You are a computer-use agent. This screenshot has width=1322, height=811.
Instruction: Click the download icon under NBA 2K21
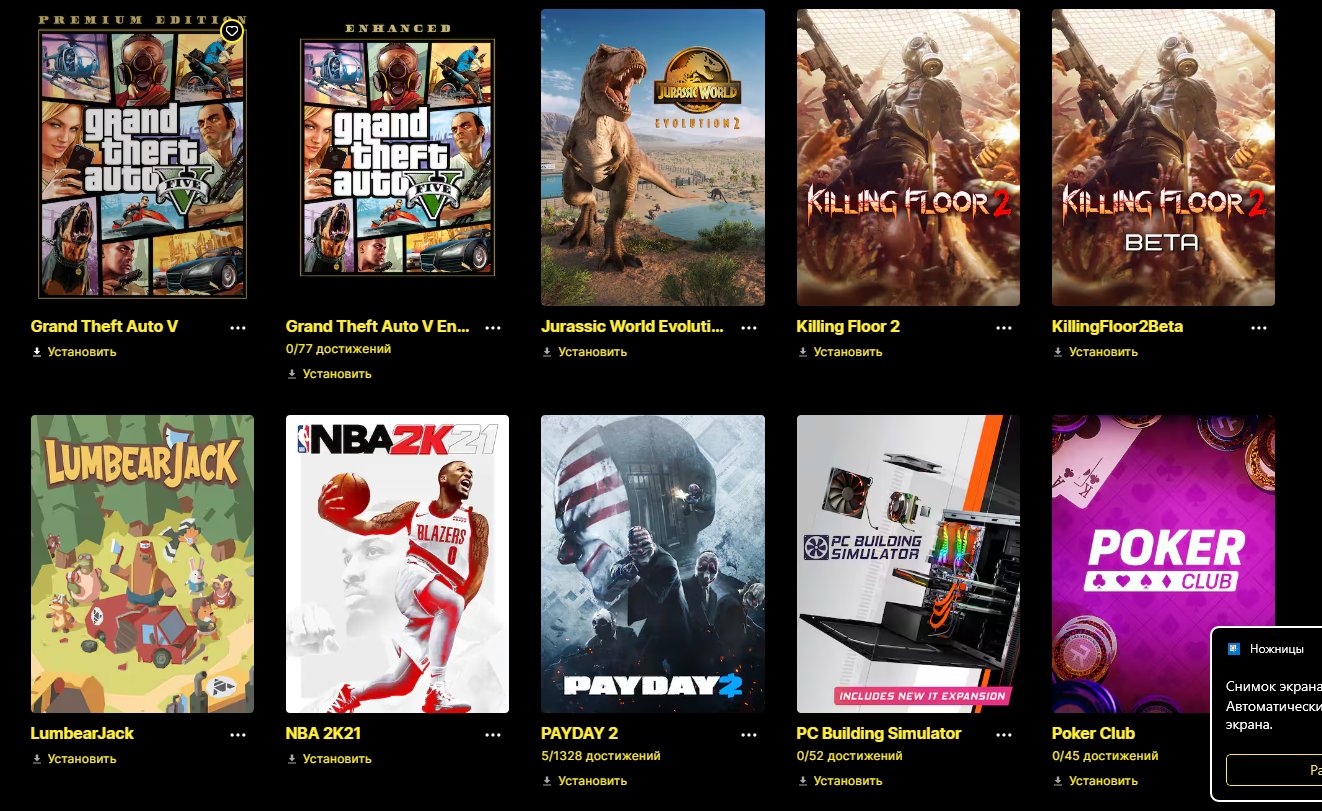292,759
